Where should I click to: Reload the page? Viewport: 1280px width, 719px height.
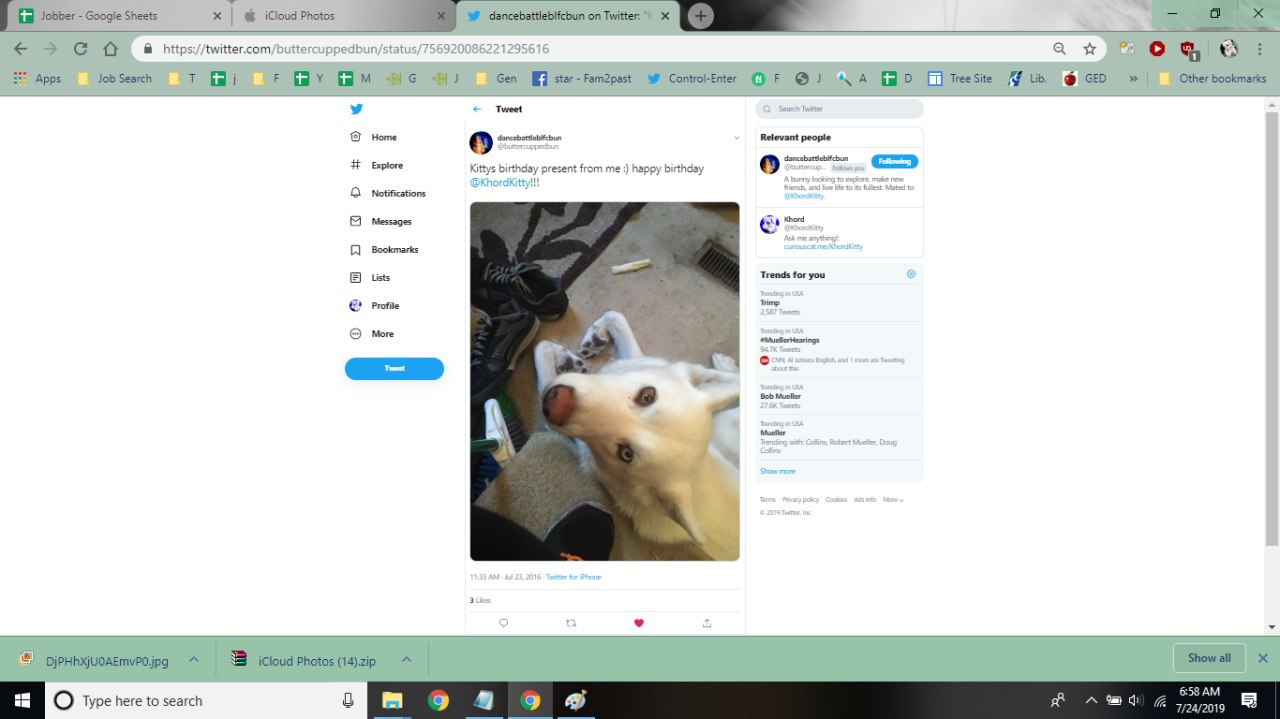point(80,48)
